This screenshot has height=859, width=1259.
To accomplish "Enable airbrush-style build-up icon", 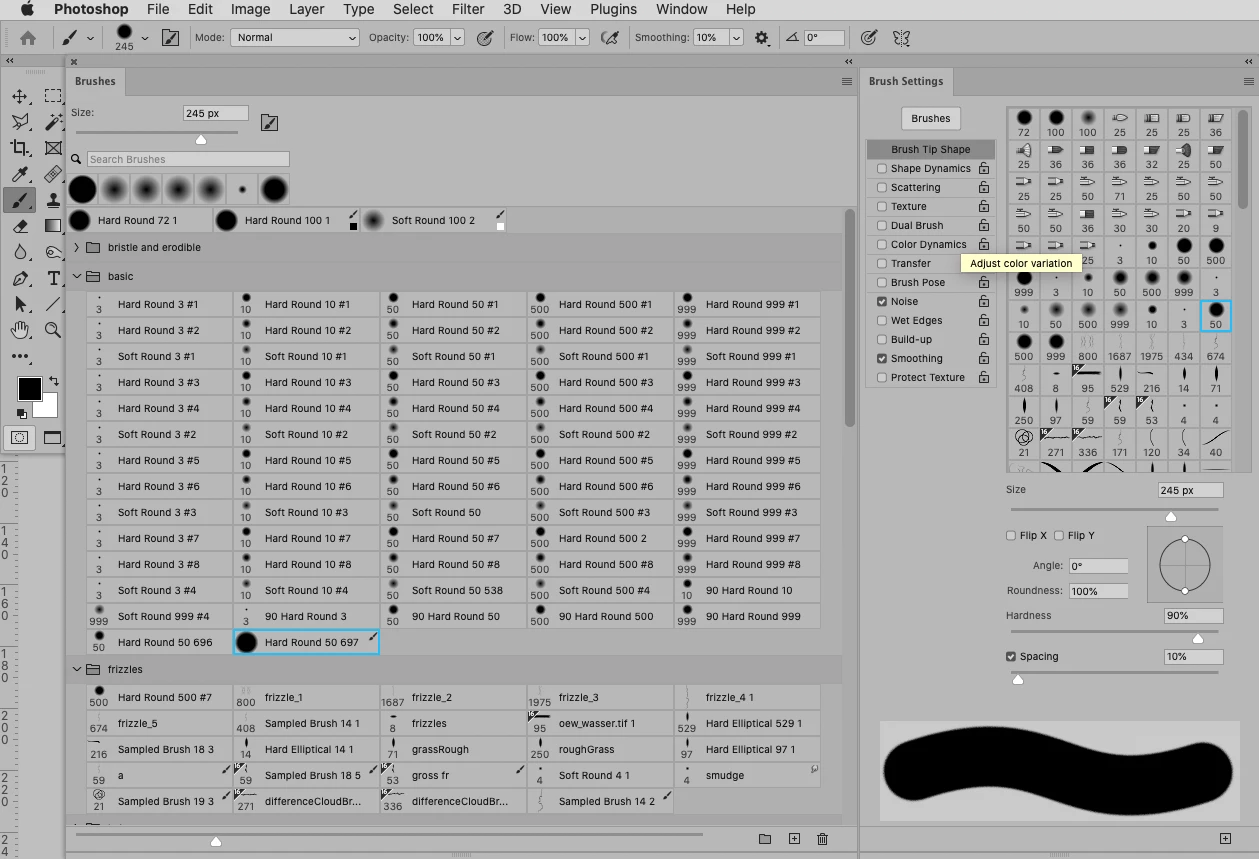I will [609, 37].
